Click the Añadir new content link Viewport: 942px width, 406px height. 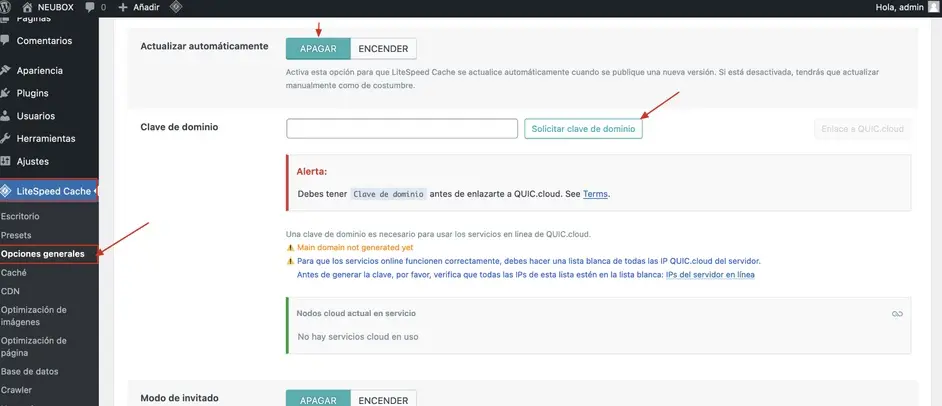146,7
